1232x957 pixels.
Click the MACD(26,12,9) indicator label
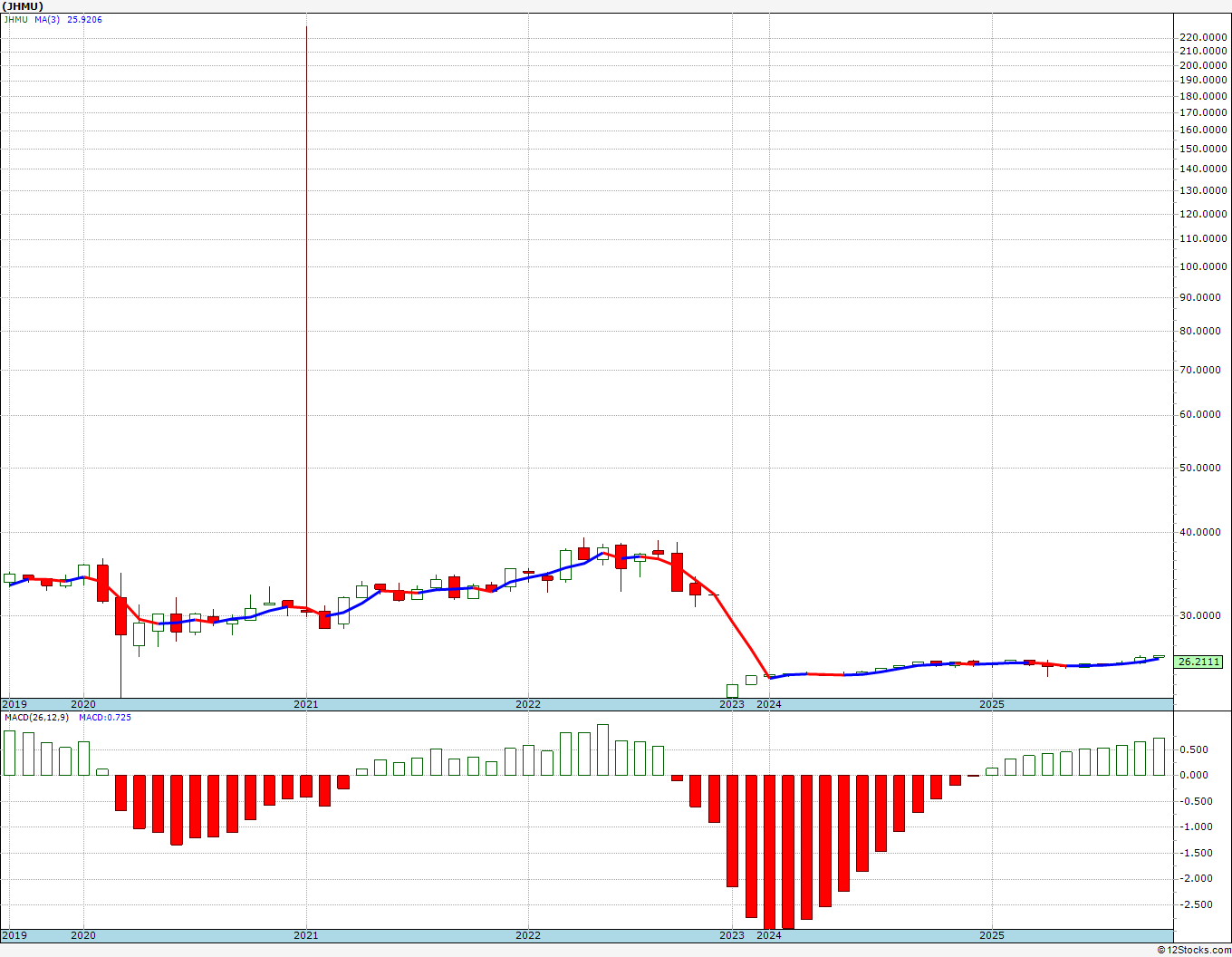36,718
